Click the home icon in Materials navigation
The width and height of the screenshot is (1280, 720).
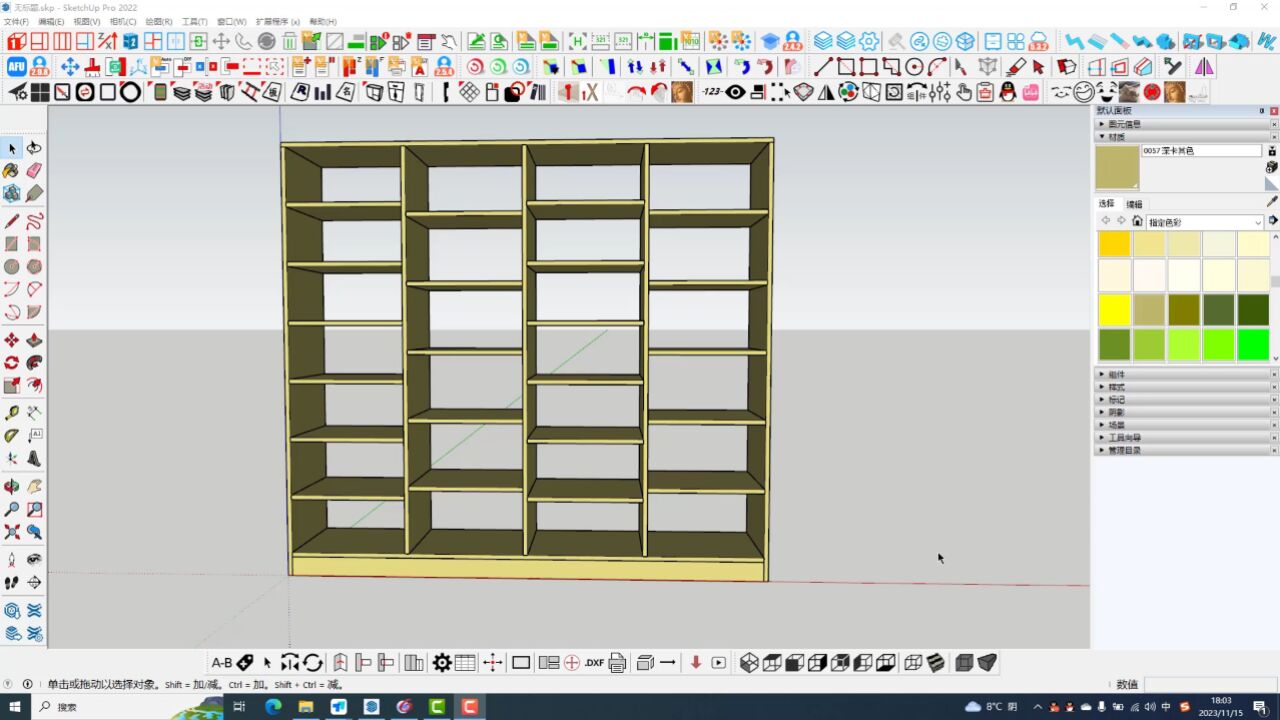click(x=1137, y=221)
